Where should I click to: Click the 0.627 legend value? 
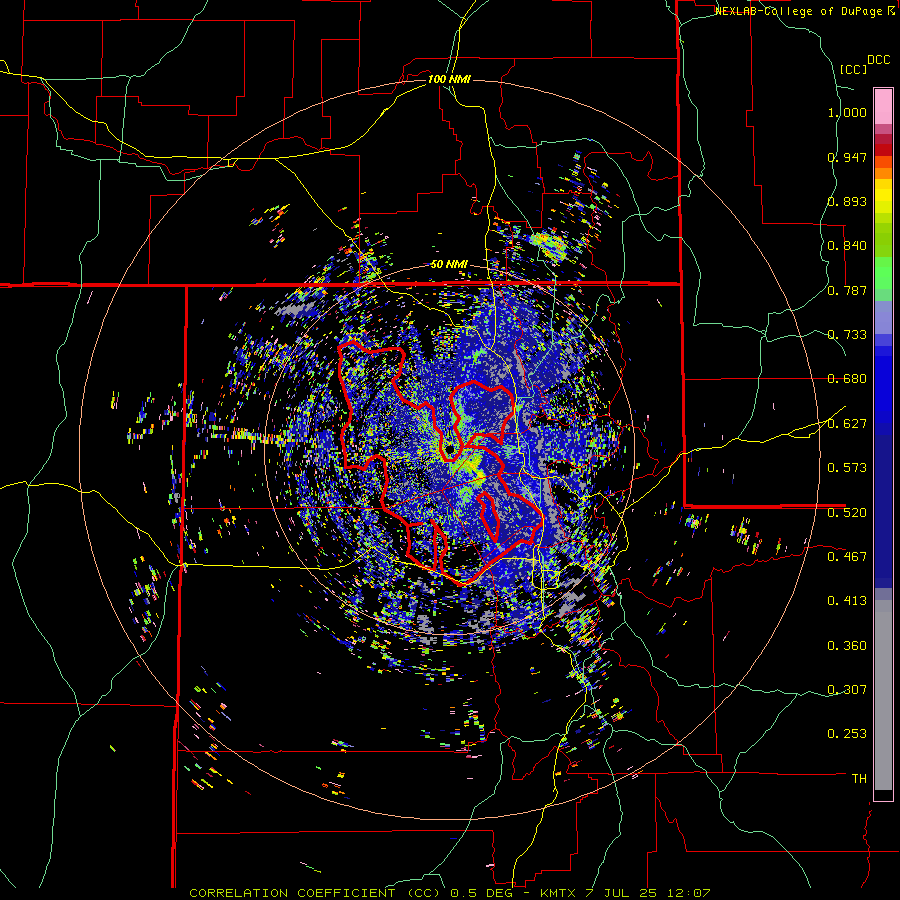tap(847, 424)
